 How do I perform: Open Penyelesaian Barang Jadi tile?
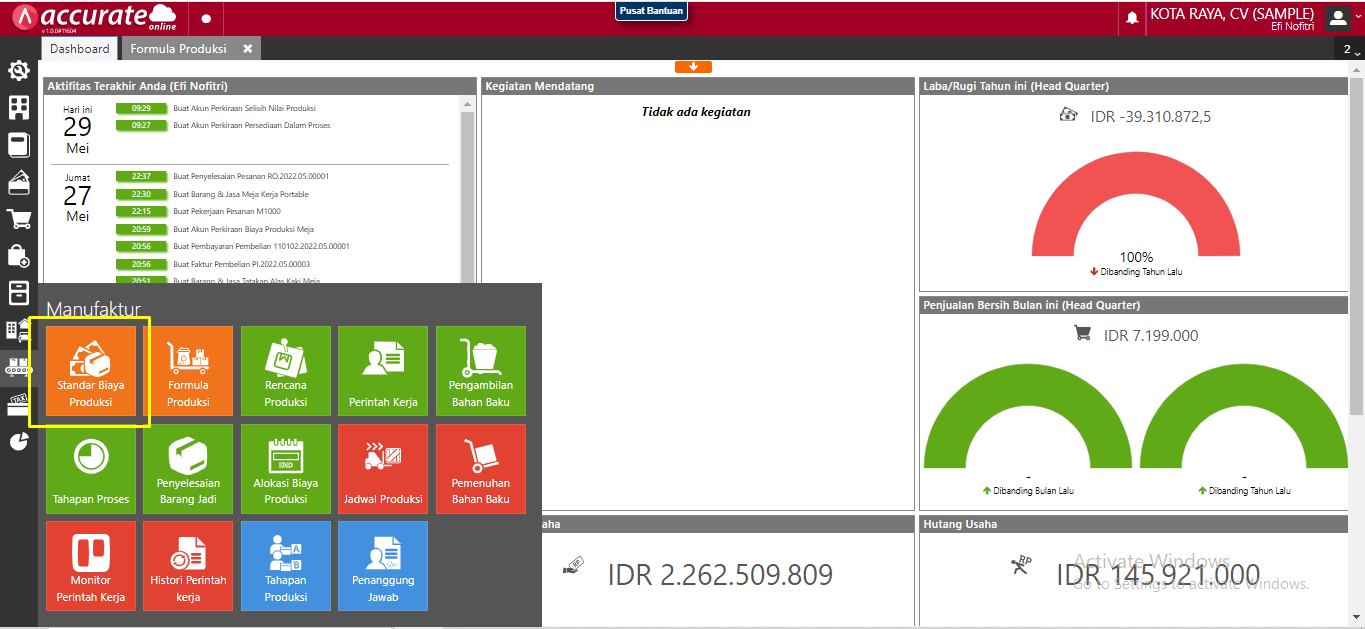[x=188, y=469]
